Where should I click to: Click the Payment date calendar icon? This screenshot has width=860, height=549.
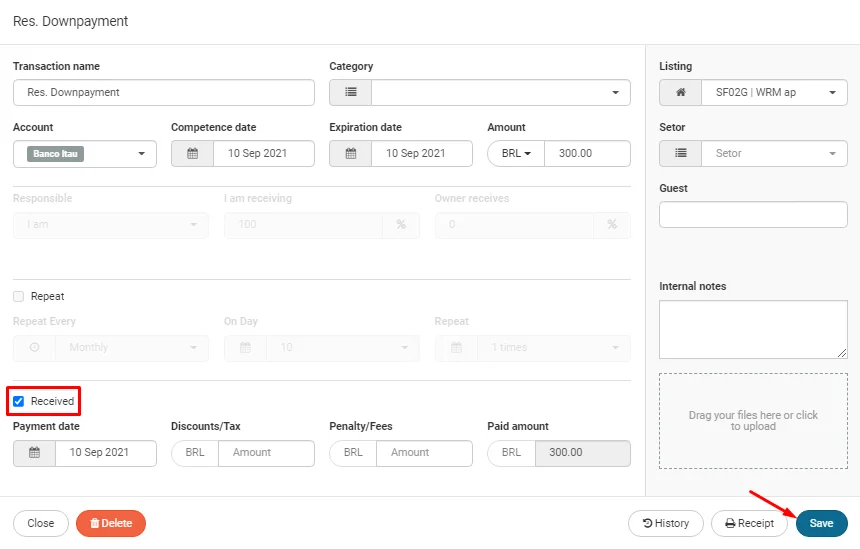[34, 453]
